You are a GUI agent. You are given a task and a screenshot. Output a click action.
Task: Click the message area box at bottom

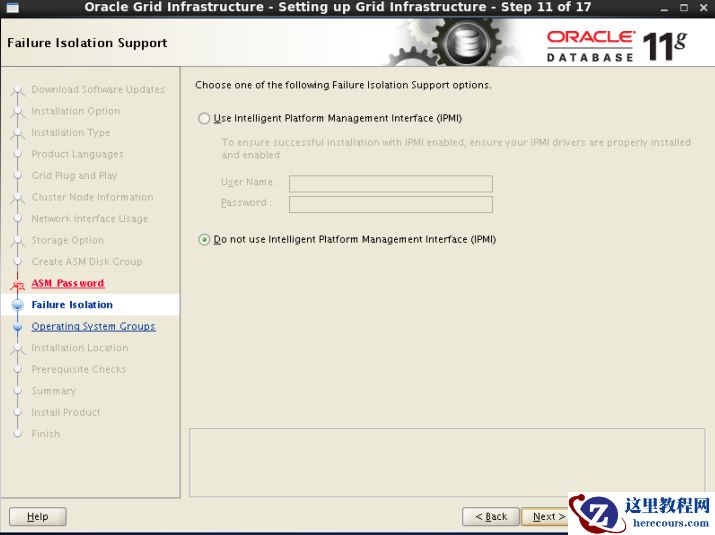click(x=447, y=462)
